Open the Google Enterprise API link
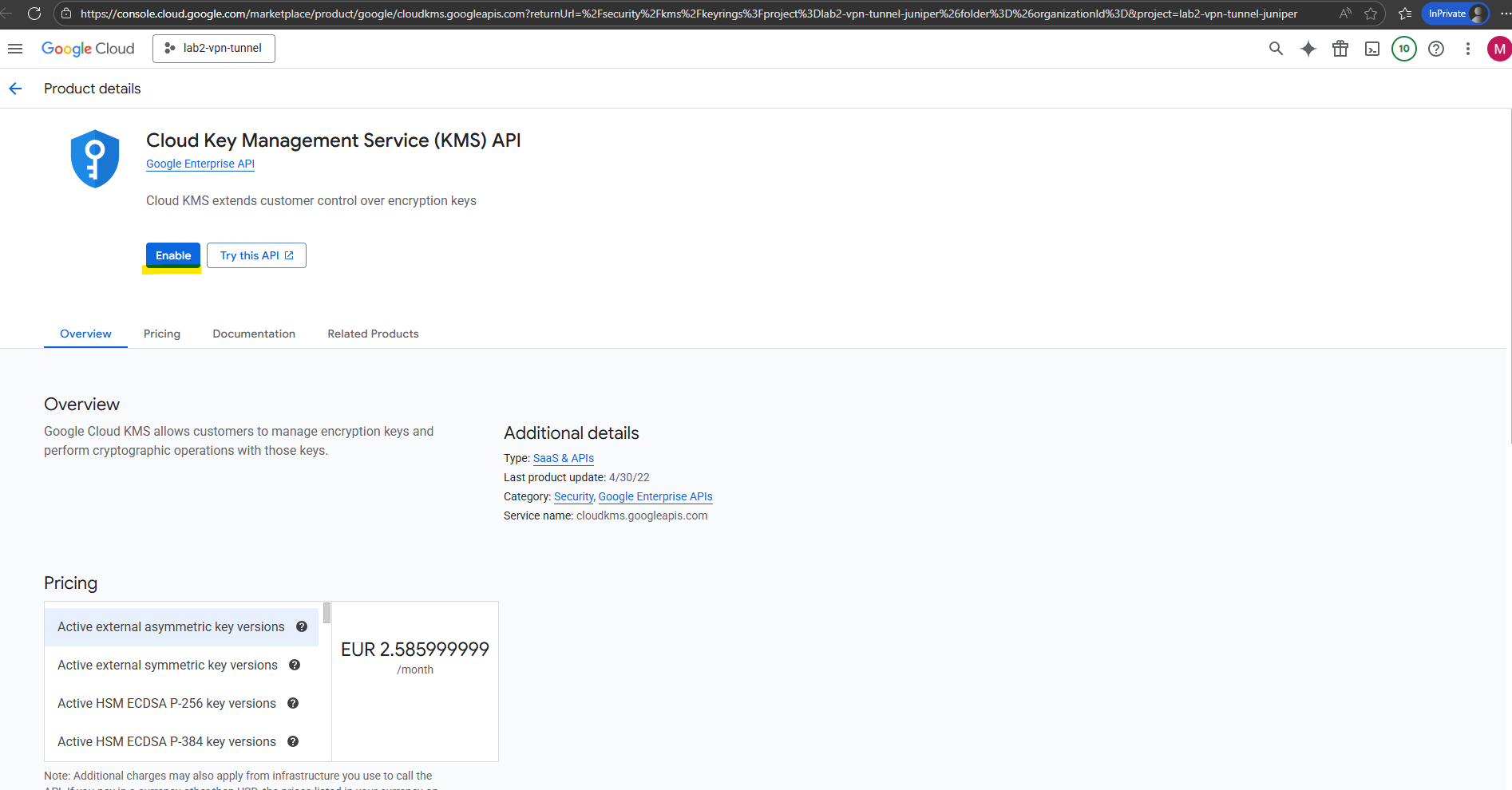This screenshot has height=790, width=1512. coord(200,164)
